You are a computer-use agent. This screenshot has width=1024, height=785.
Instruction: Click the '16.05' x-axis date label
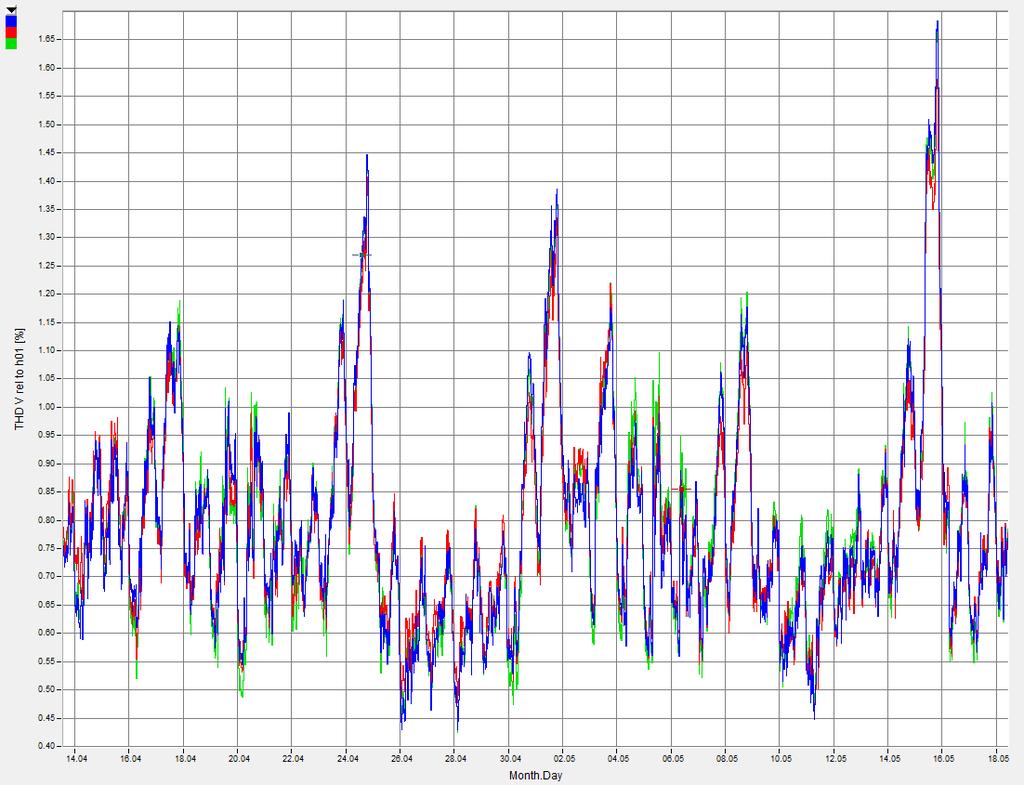pos(943,759)
